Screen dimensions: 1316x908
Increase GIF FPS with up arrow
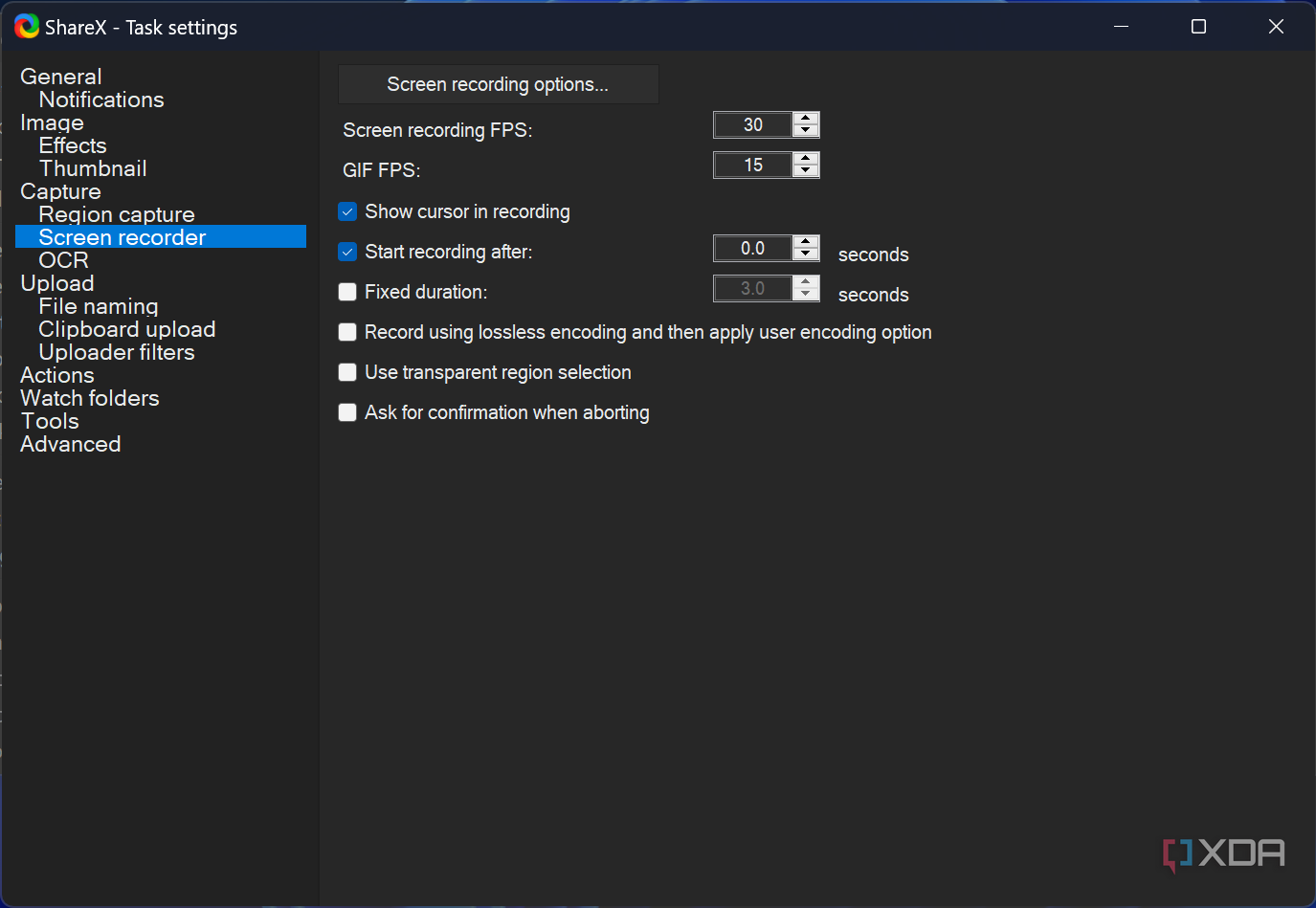point(806,159)
